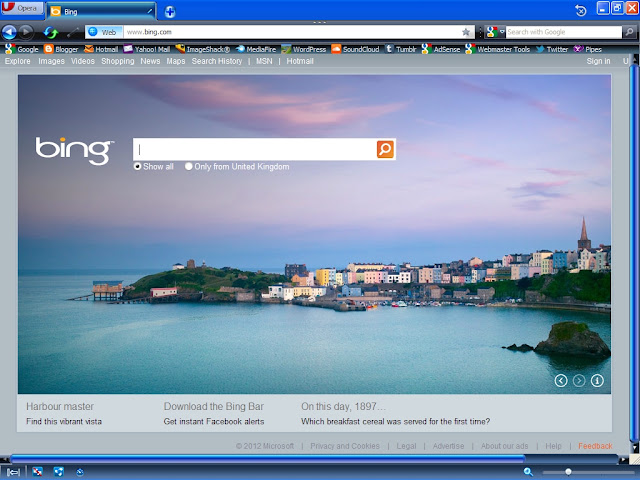
Task: Bookmark page with the star icon
Action: click(x=466, y=32)
